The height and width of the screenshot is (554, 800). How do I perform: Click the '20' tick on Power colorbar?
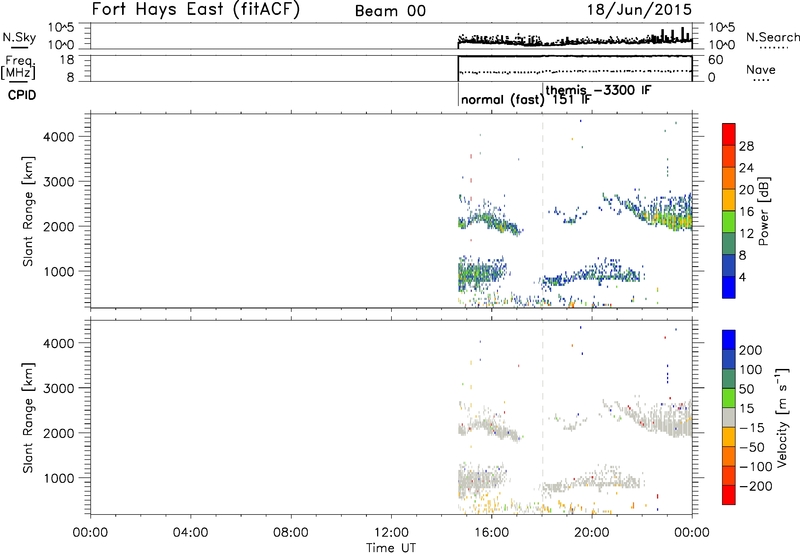pyautogui.click(x=746, y=190)
